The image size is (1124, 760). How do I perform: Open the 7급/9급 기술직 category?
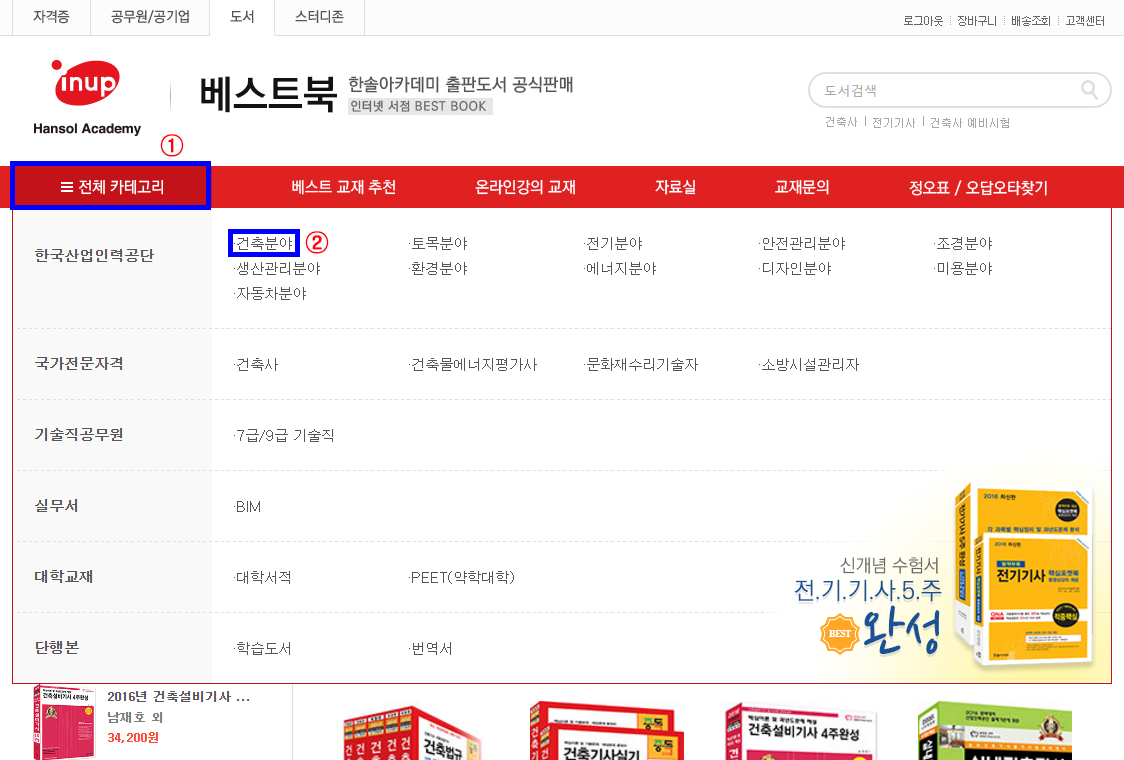tap(284, 436)
